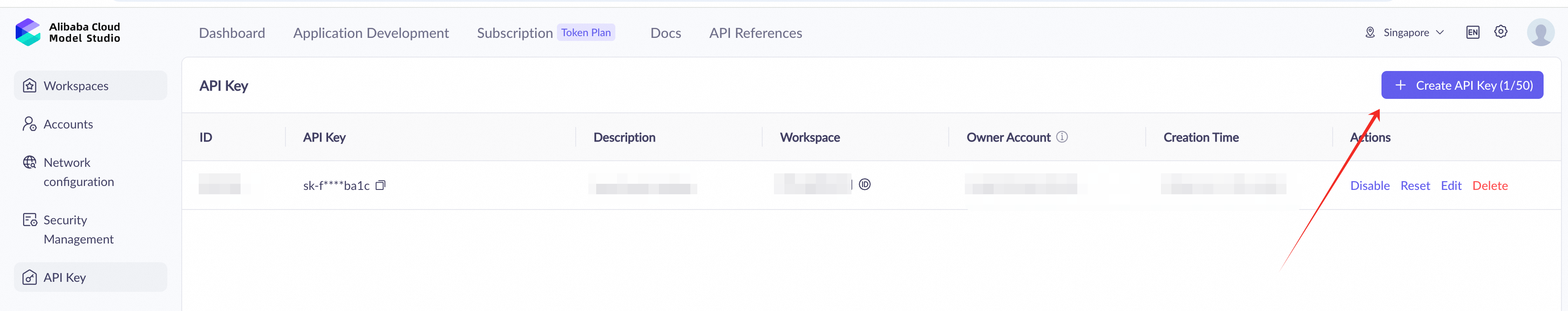Click the sk-f****ba1c key text
This screenshot has width=1568, height=311.
pyautogui.click(x=336, y=186)
